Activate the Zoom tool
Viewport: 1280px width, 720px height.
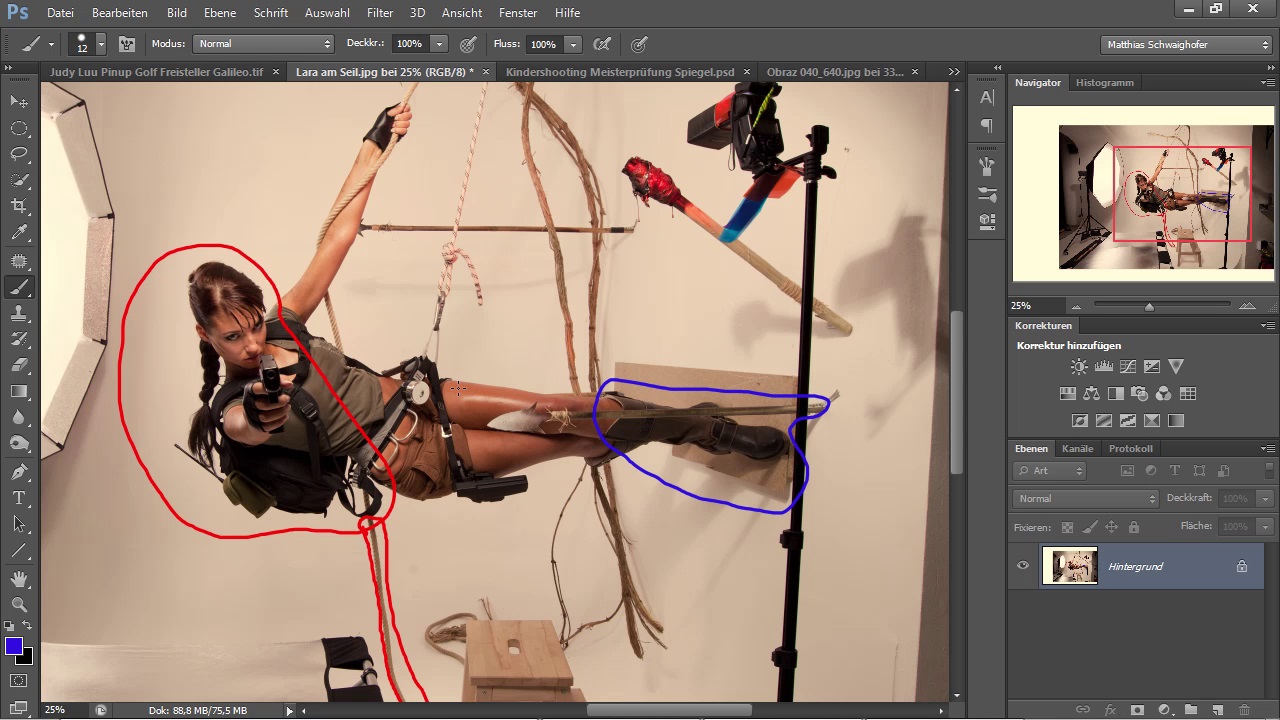[x=19, y=604]
